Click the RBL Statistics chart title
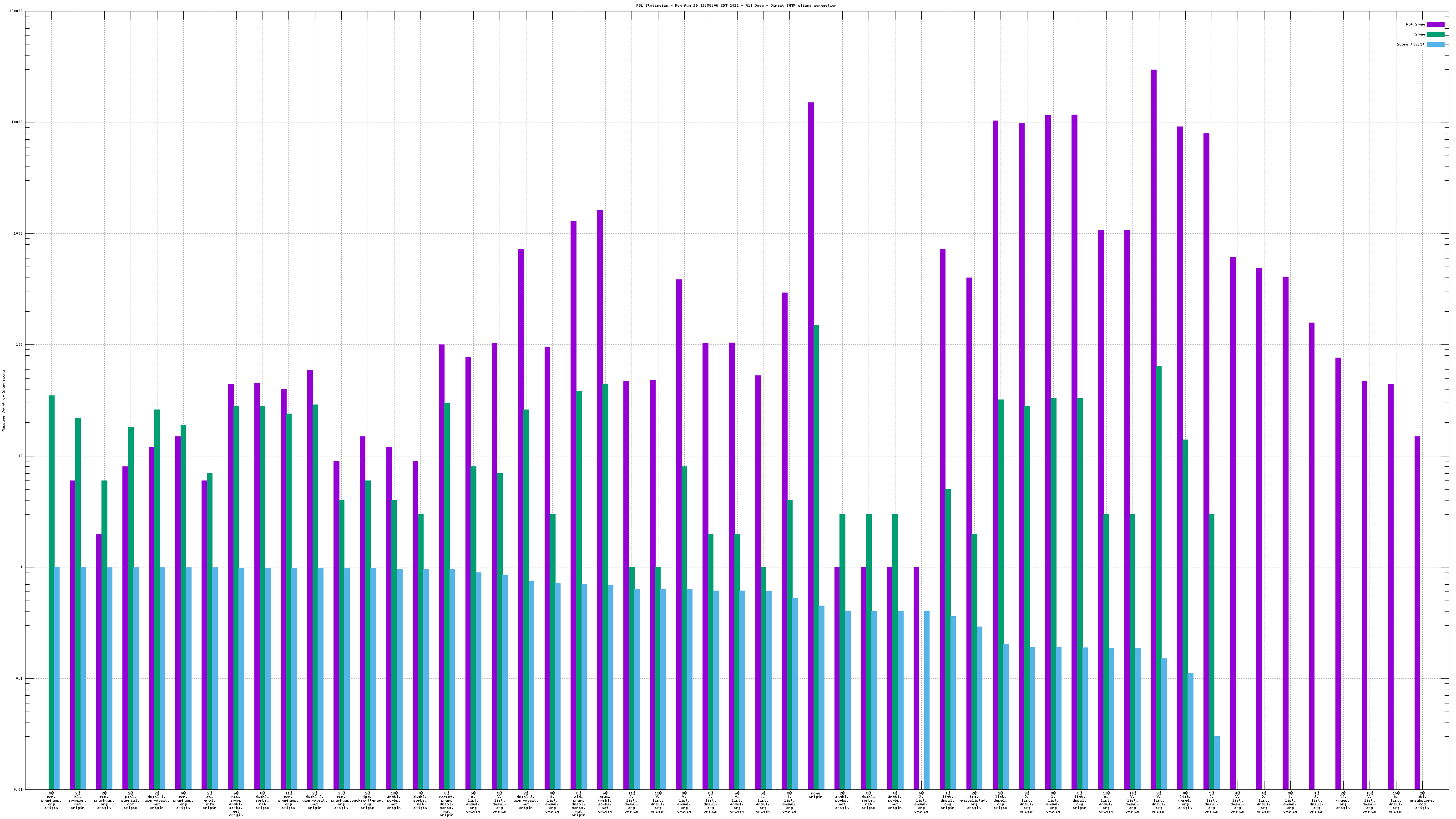Screen dimensions: 1456x819 click(736, 5)
